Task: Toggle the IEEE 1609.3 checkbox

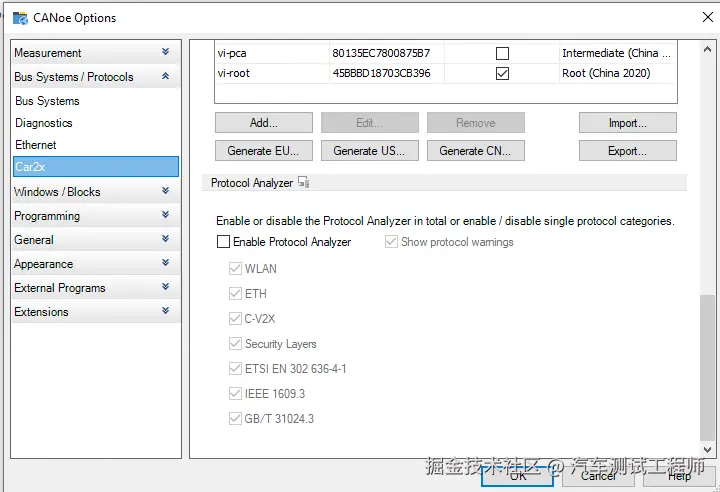Action: (x=235, y=394)
